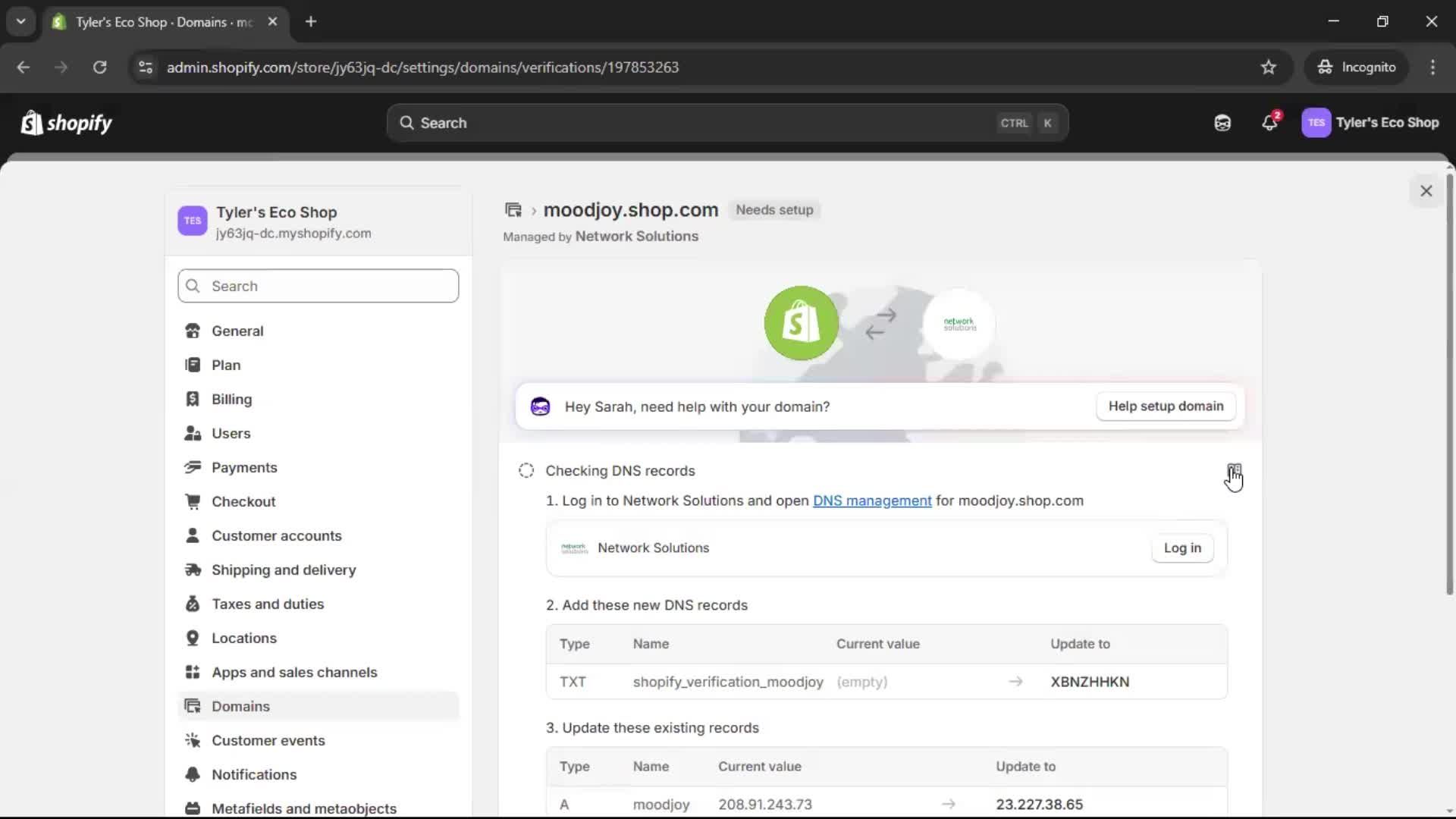Open the Shopify admin preview icon
This screenshot has height=819, width=1456.
tap(1222, 123)
